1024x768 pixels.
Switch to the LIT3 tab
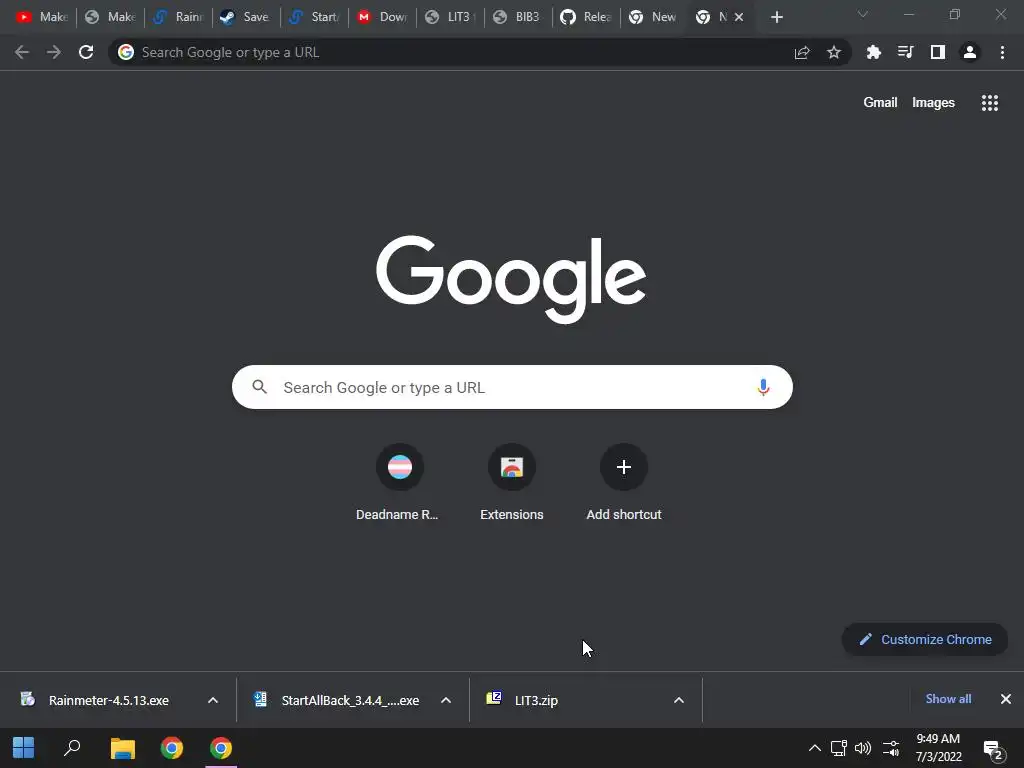pyautogui.click(x=450, y=18)
